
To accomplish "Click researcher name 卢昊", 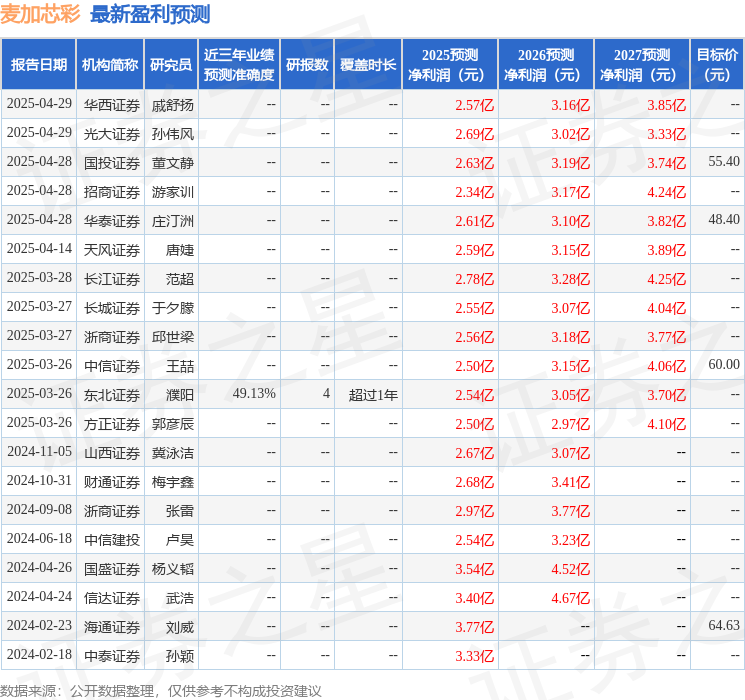I will coord(180,540).
